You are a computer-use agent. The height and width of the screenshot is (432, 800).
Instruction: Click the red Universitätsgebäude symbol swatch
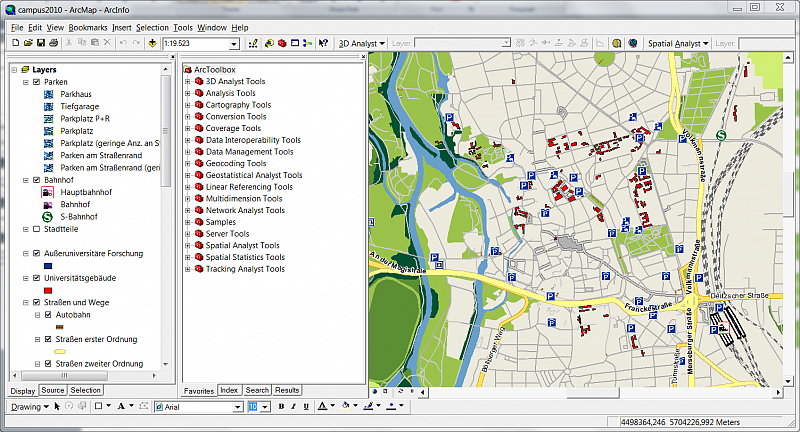48,291
